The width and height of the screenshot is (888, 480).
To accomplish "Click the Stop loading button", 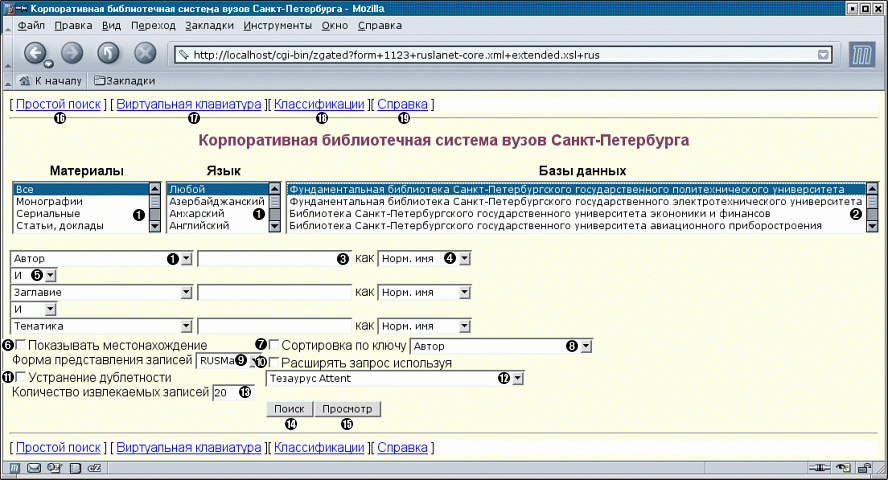I will pyautogui.click(x=145, y=53).
